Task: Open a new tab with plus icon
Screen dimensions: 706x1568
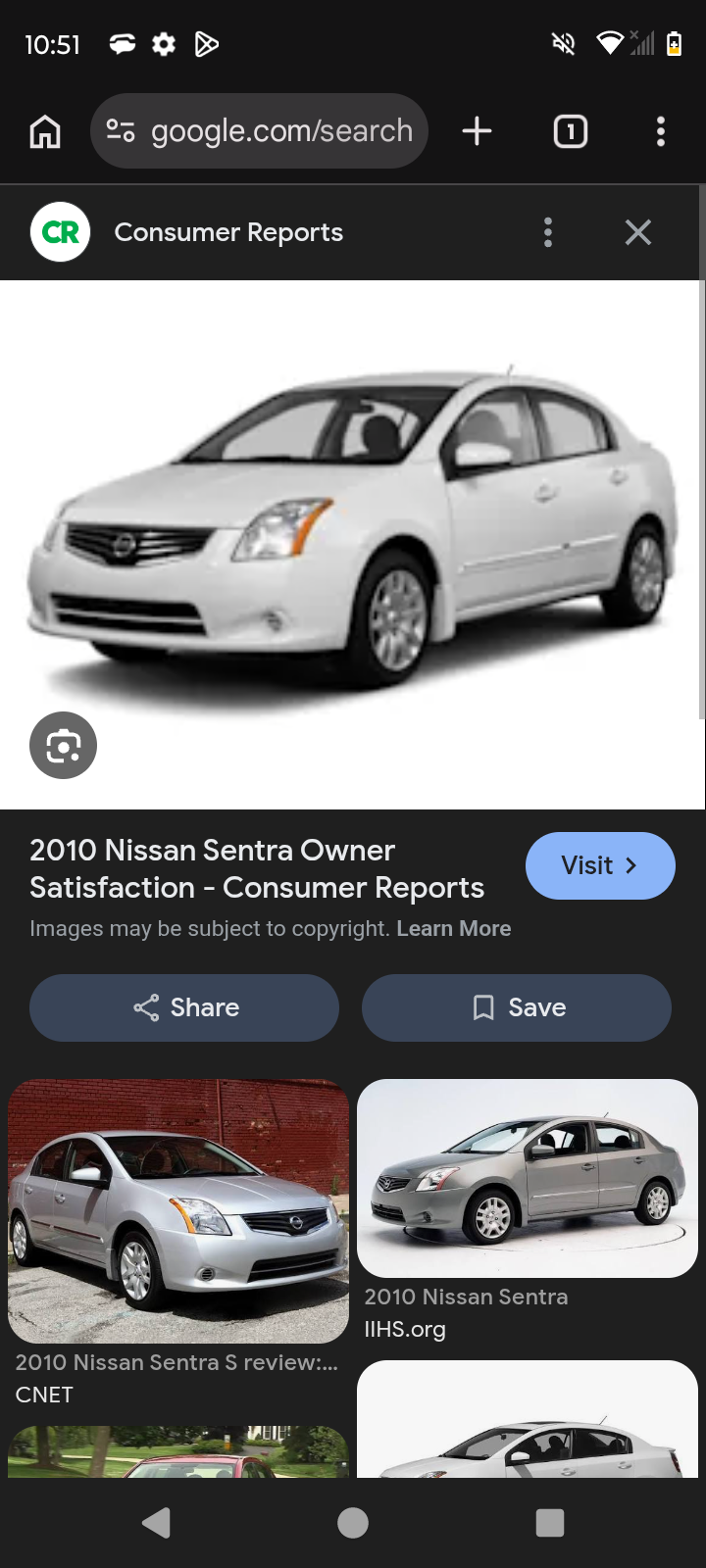Action: click(x=477, y=131)
